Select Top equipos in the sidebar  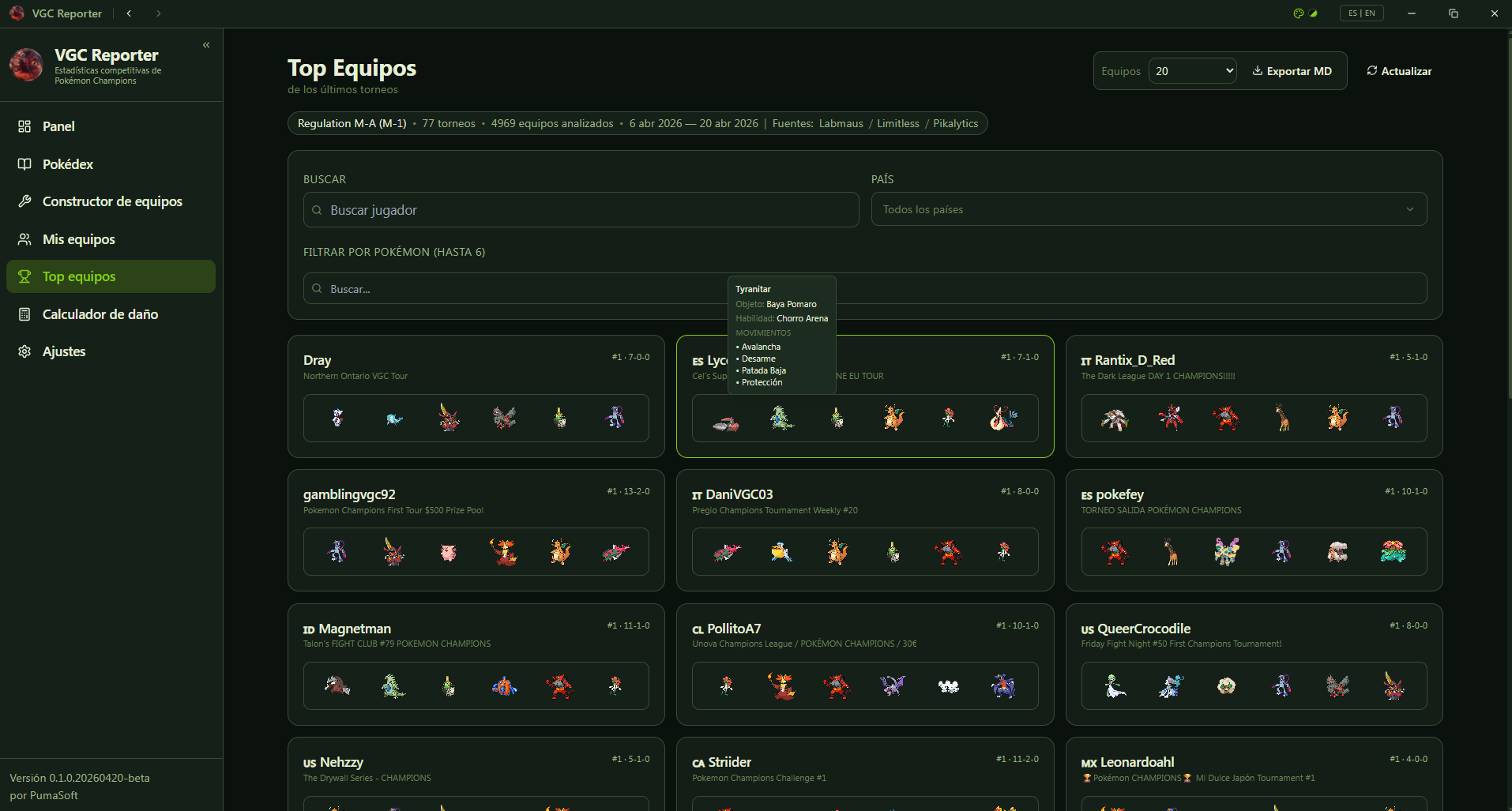(x=111, y=276)
